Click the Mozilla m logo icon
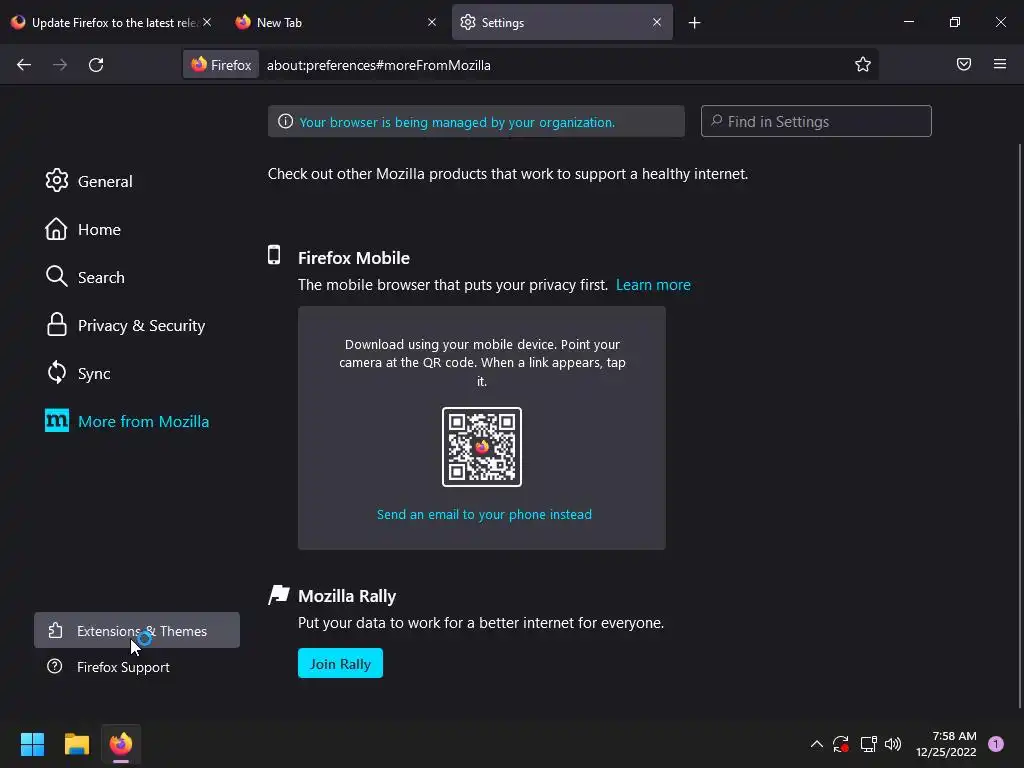 pos(57,421)
